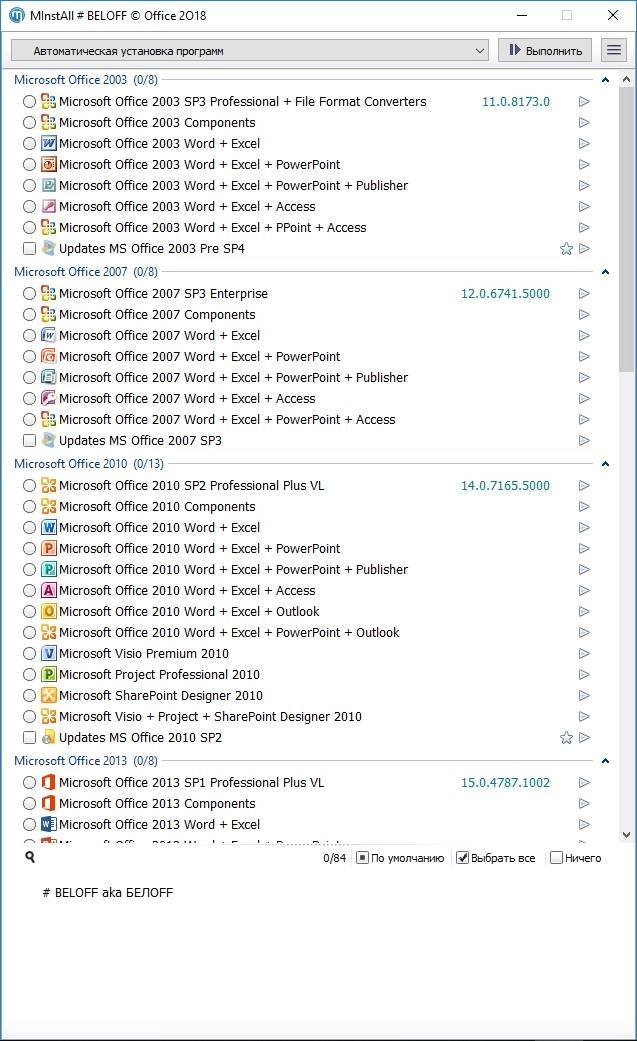The width and height of the screenshot is (637, 1041).
Task: Click the scrollbar down arrow
Action: [626, 835]
